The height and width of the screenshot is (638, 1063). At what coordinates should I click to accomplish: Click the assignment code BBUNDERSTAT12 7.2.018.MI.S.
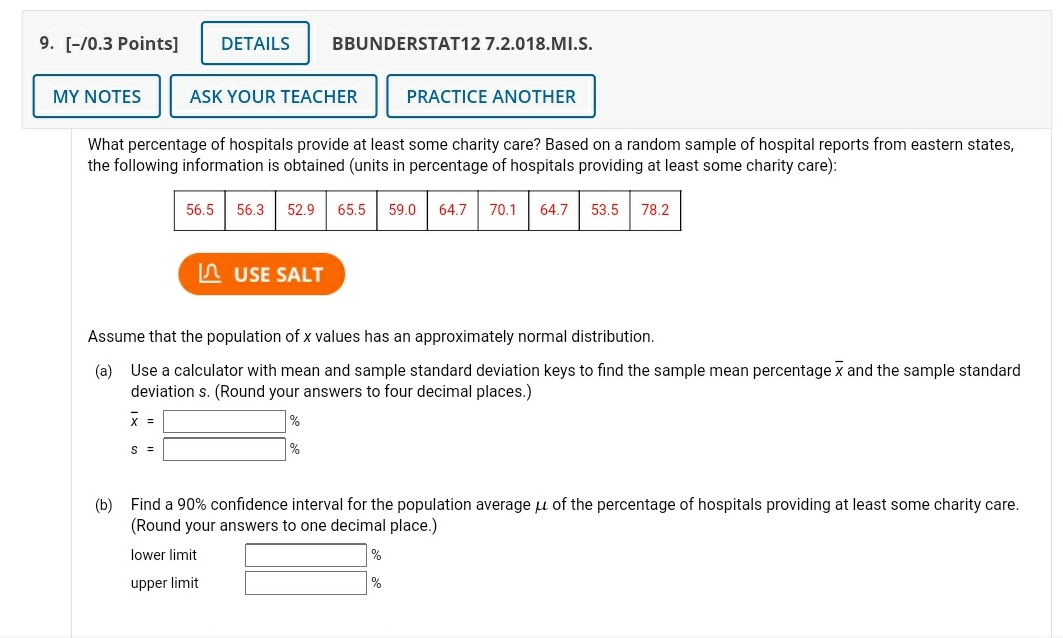pos(462,43)
